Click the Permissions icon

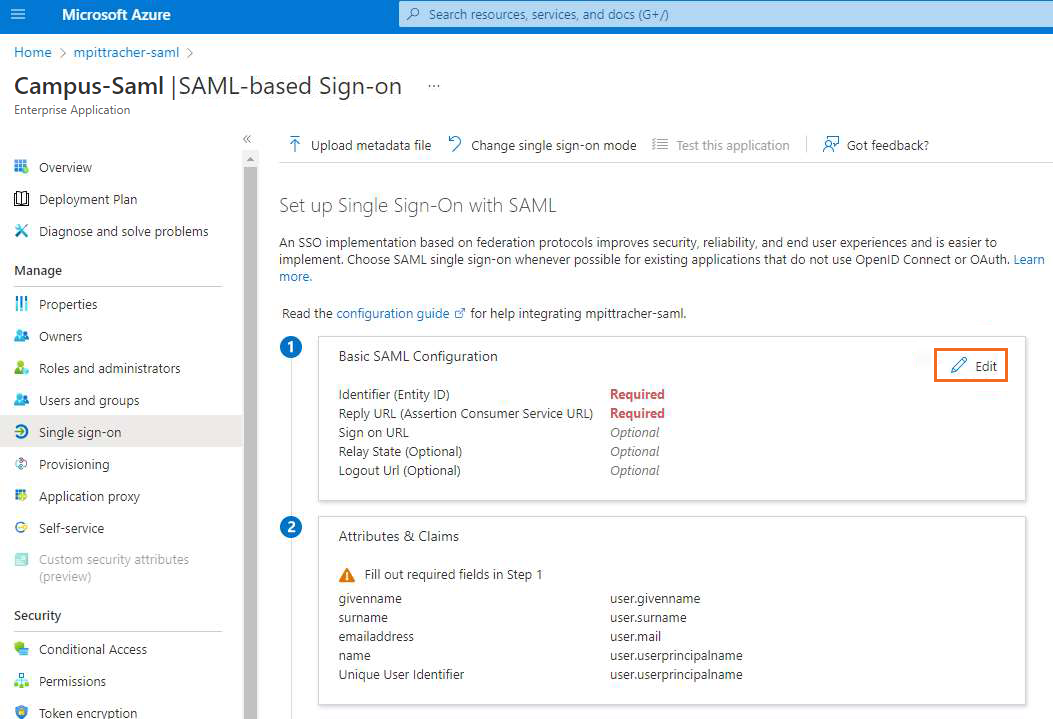click(21, 681)
